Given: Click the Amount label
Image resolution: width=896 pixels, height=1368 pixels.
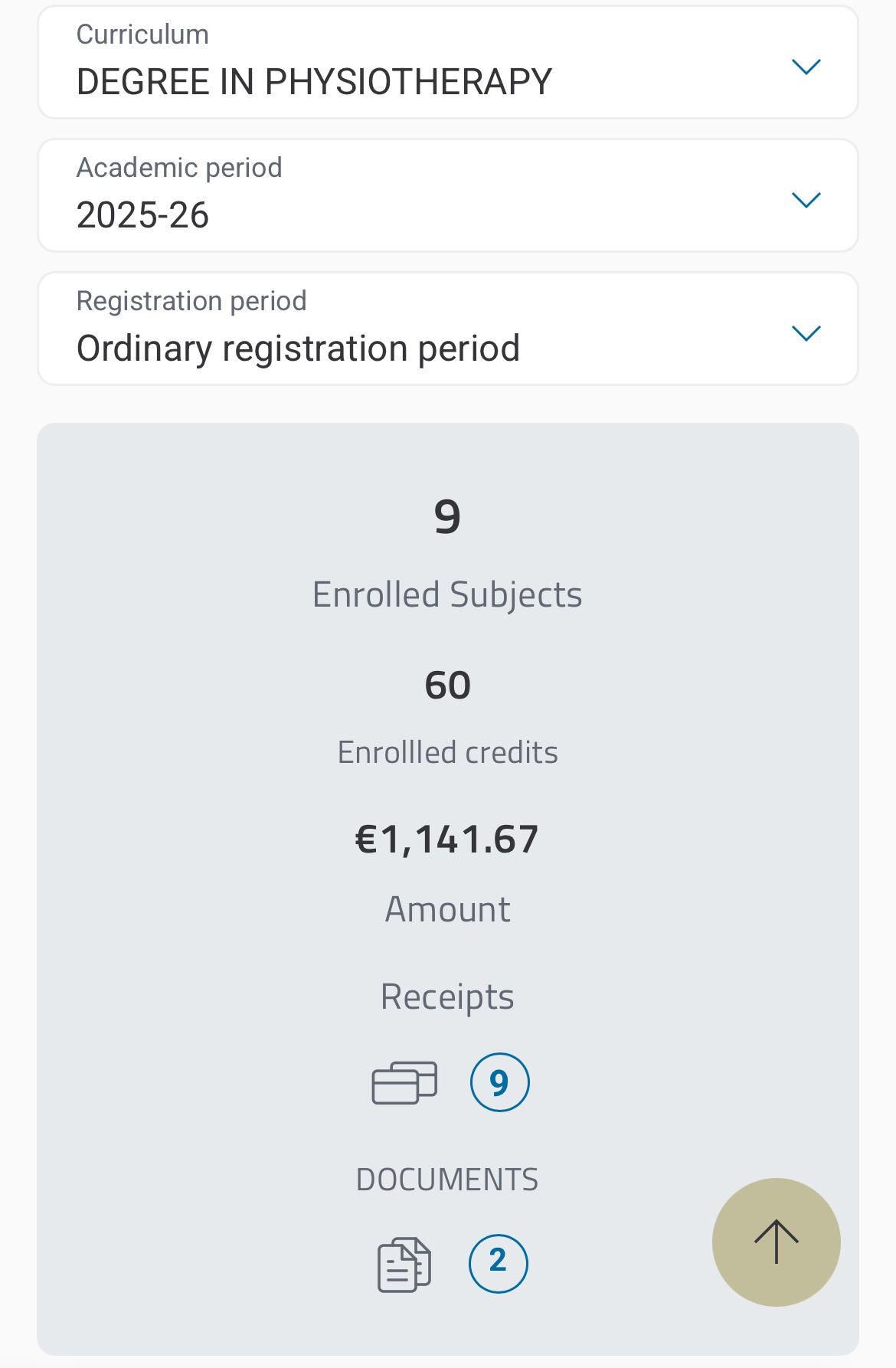Looking at the screenshot, I should (x=447, y=910).
